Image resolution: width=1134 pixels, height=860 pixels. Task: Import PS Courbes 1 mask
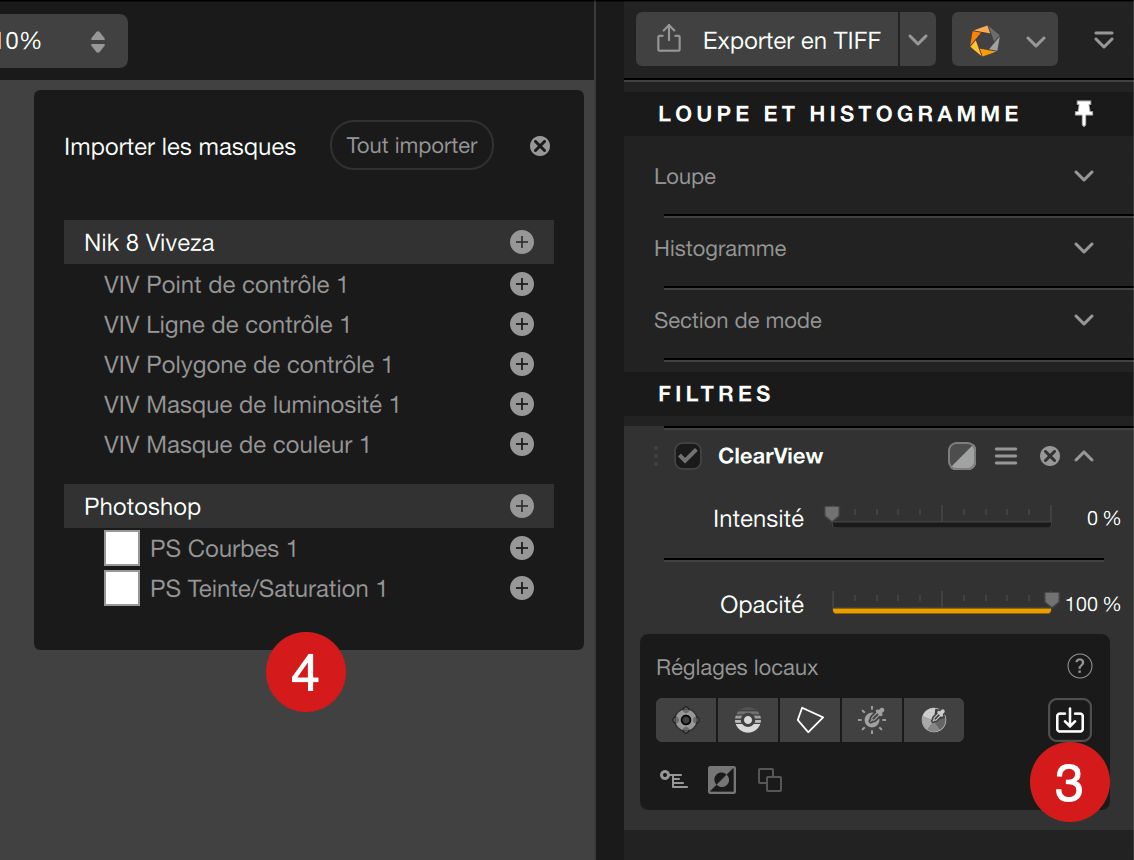521,548
